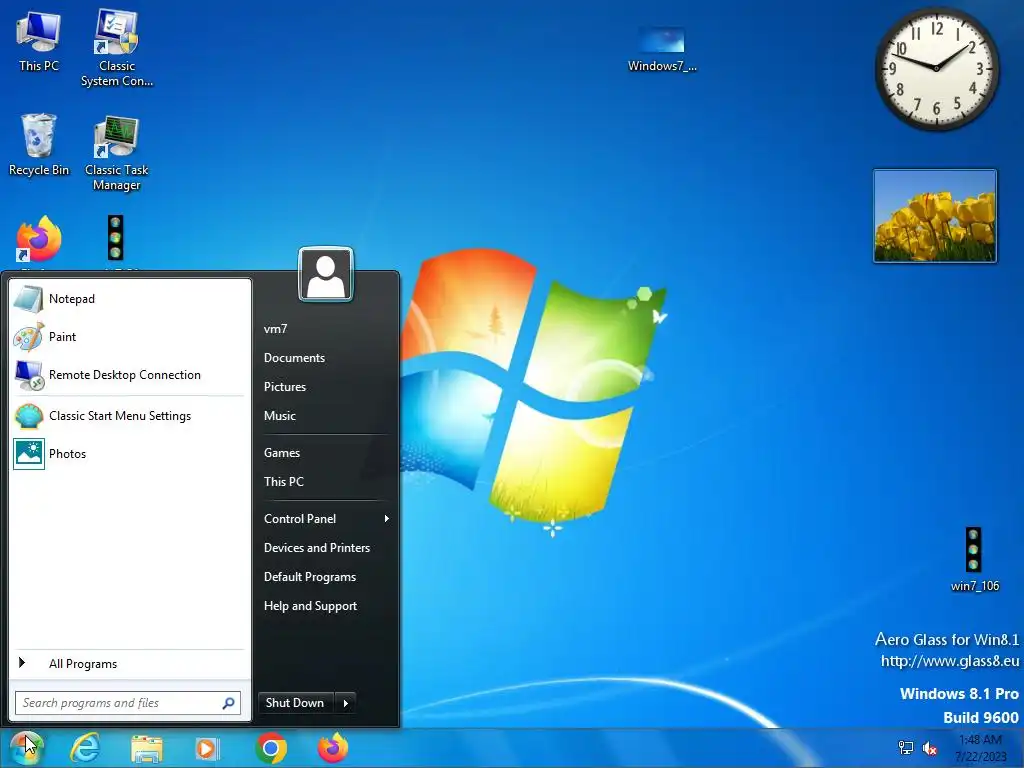
Task: Click the tulips slideshow gadget
Action: pyautogui.click(x=935, y=216)
